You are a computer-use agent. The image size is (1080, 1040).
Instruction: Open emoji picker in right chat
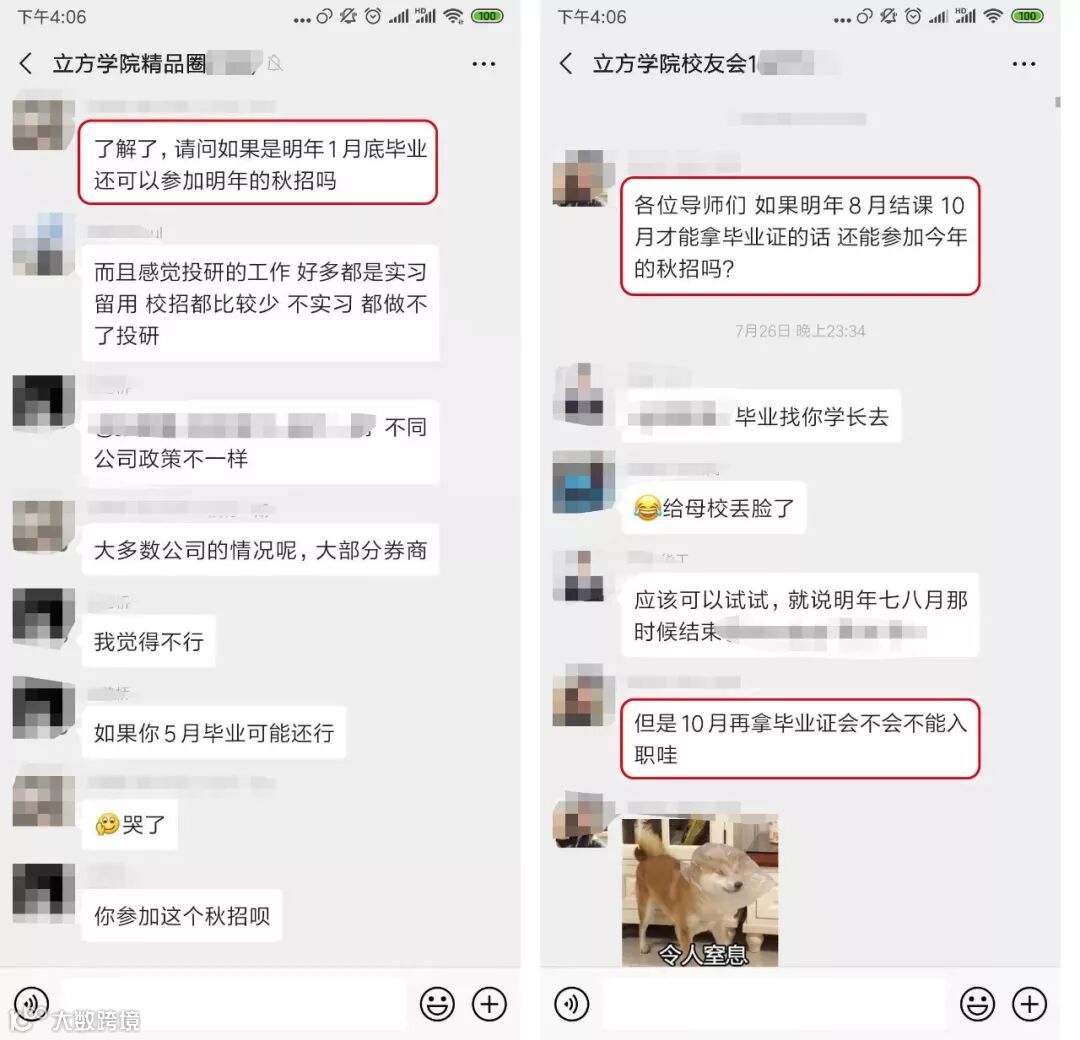[x=977, y=1003]
